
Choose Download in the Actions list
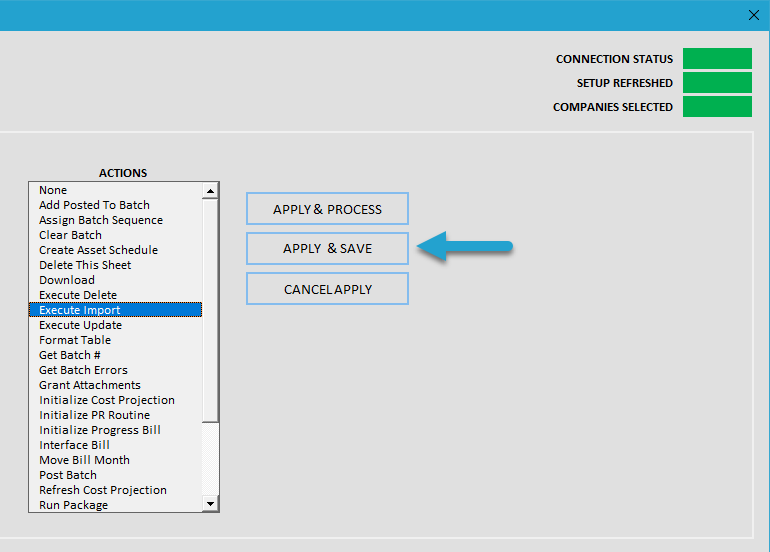[115, 280]
